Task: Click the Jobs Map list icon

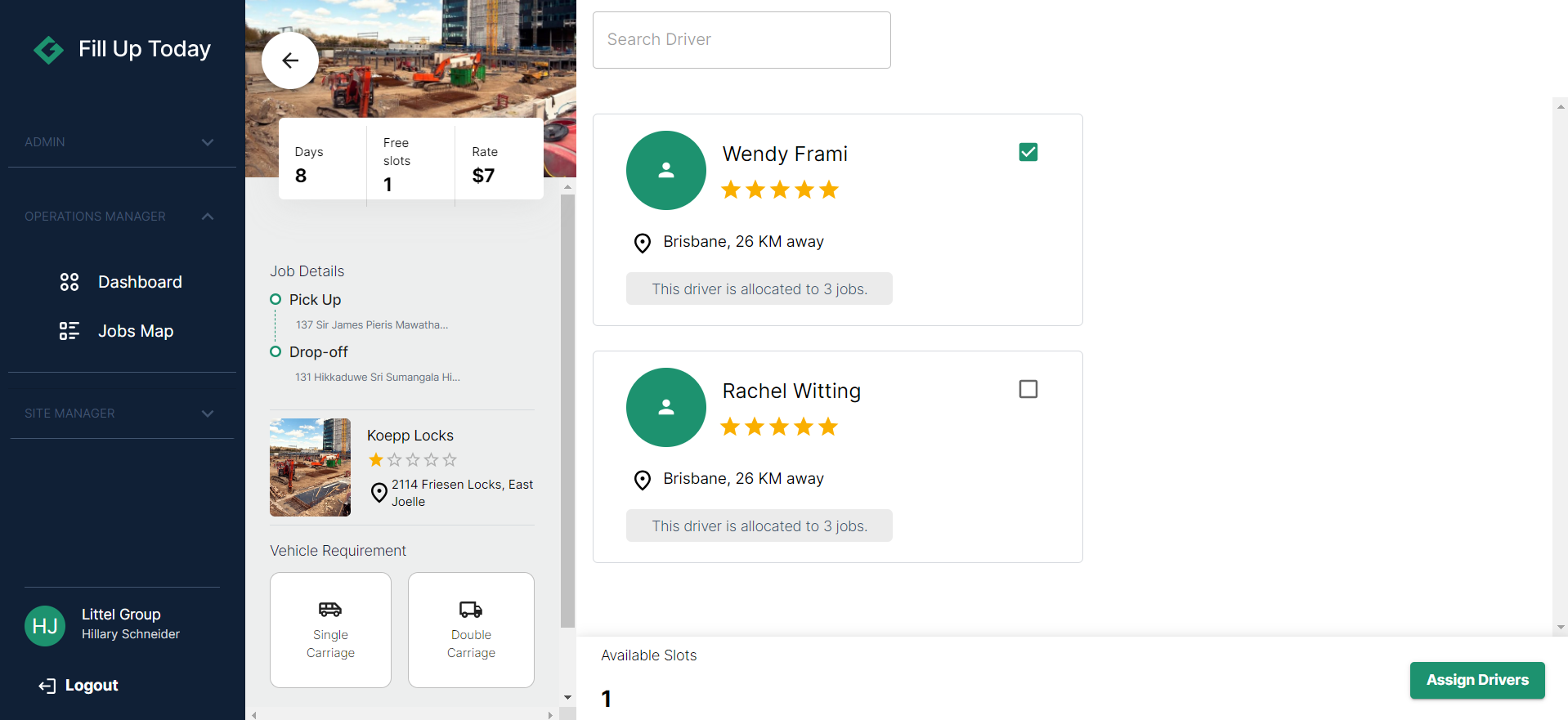Action: coord(69,331)
